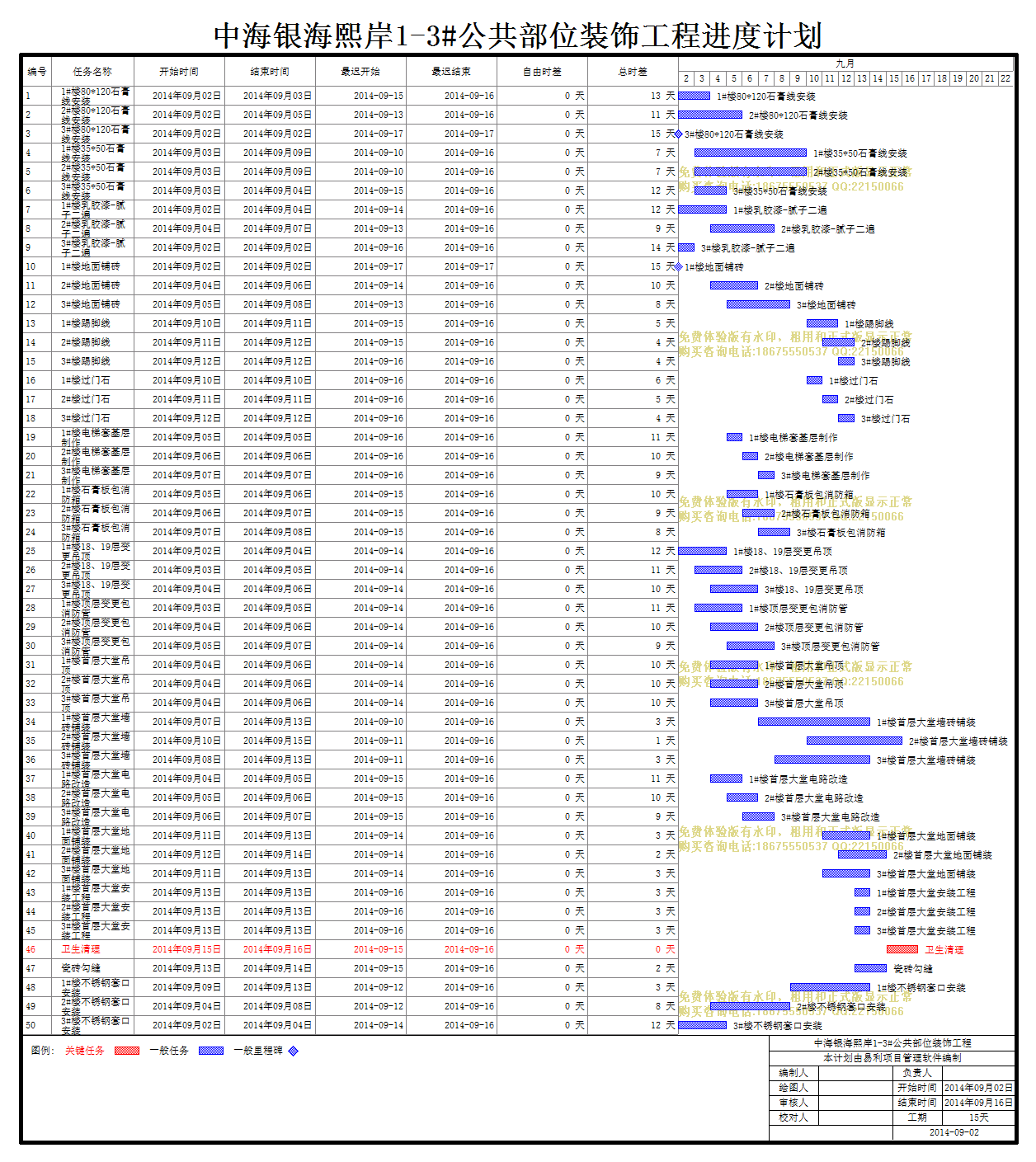Select the 总时差 value 1 天 in row 35
The image size is (1036, 1162).
click(665, 741)
